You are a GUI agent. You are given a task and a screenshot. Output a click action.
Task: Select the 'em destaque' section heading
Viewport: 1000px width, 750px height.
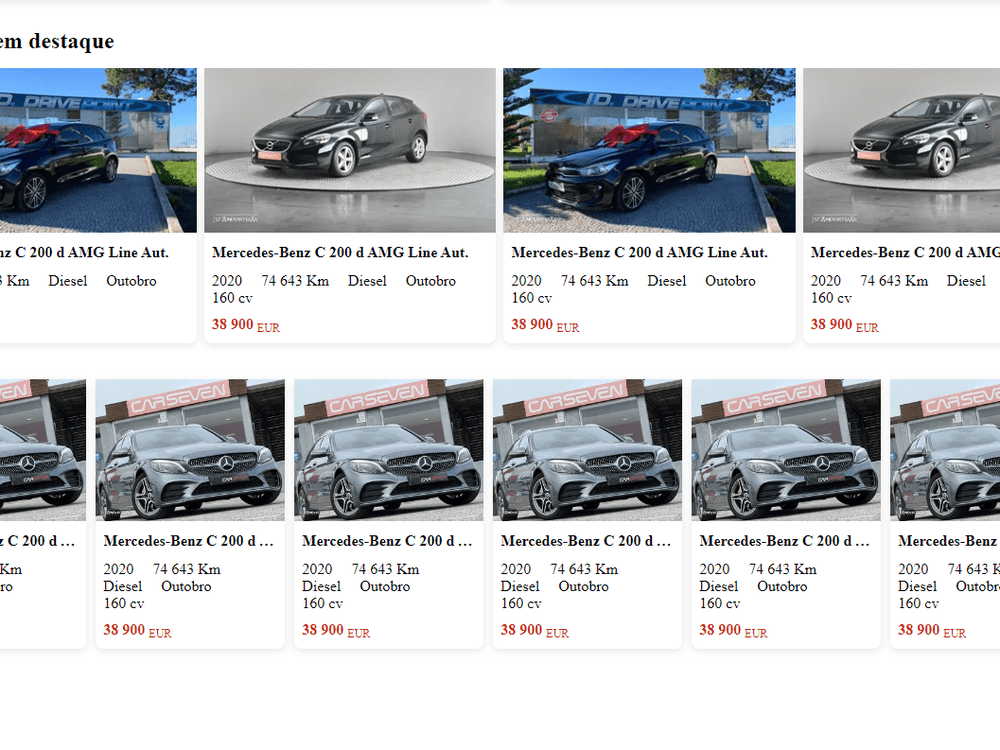[x=57, y=41]
